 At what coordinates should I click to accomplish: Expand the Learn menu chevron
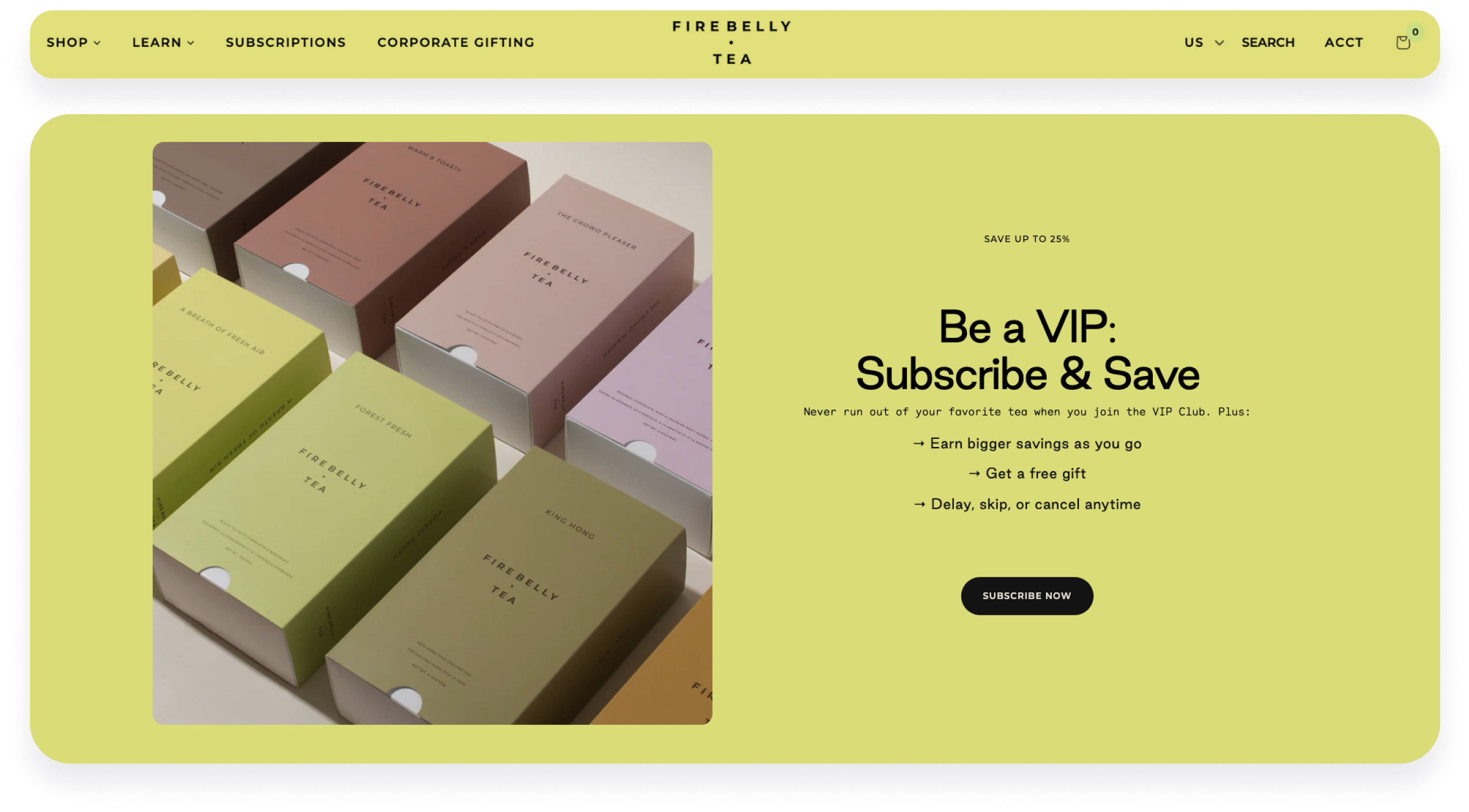pyautogui.click(x=190, y=43)
